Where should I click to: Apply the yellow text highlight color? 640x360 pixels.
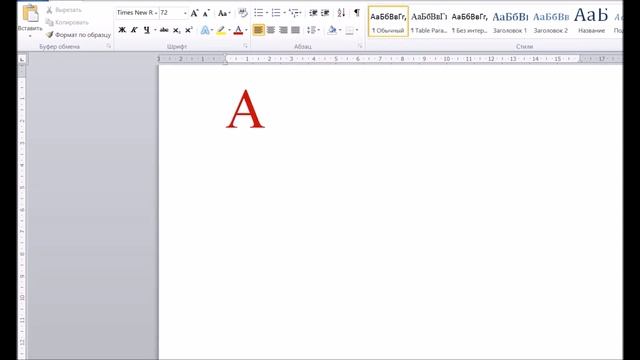pos(221,30)
